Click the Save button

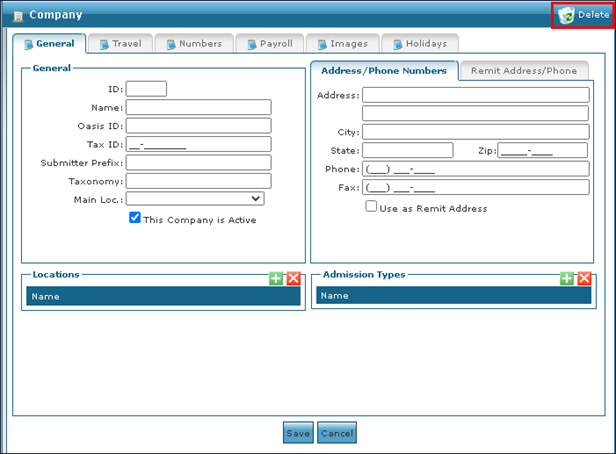(x=298, y=433)
